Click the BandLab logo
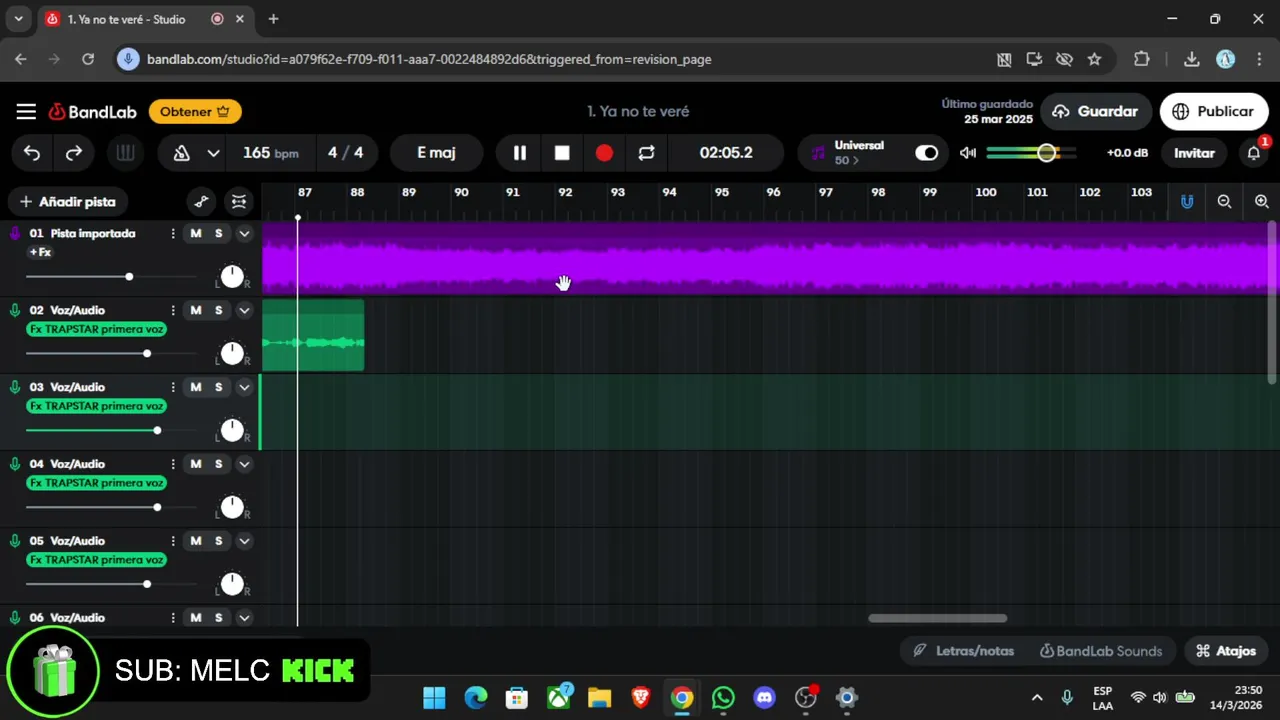 (93, 112)
